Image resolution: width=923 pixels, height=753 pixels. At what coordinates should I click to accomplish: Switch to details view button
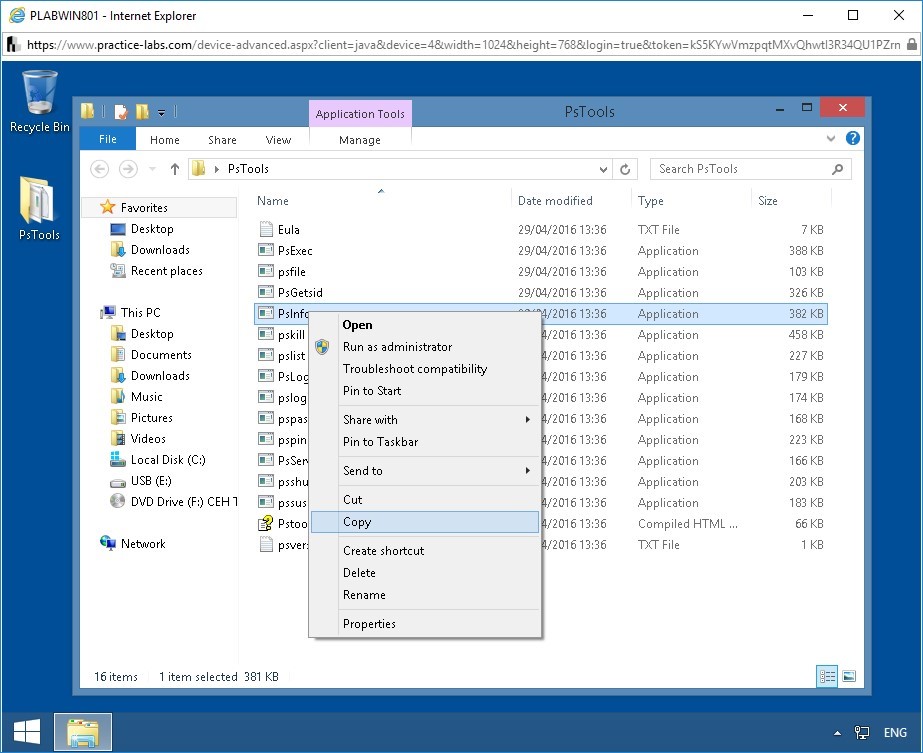828,676
